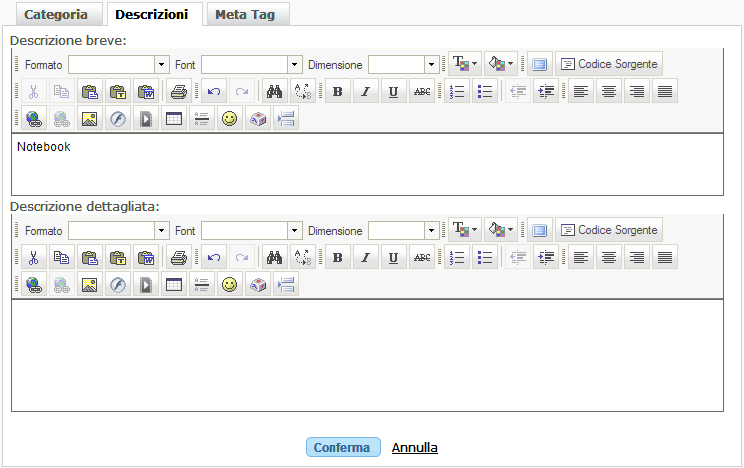Insert a smiley in short description editor
Viewport: 744px width, 468px height.
coord(230,119)
